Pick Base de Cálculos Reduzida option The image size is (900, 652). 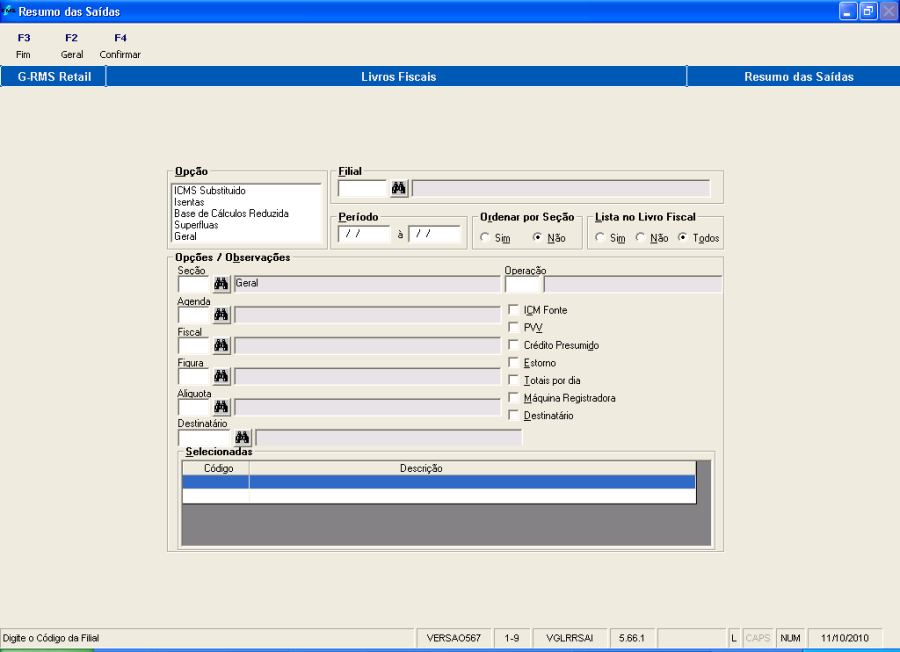coord(231,213)
